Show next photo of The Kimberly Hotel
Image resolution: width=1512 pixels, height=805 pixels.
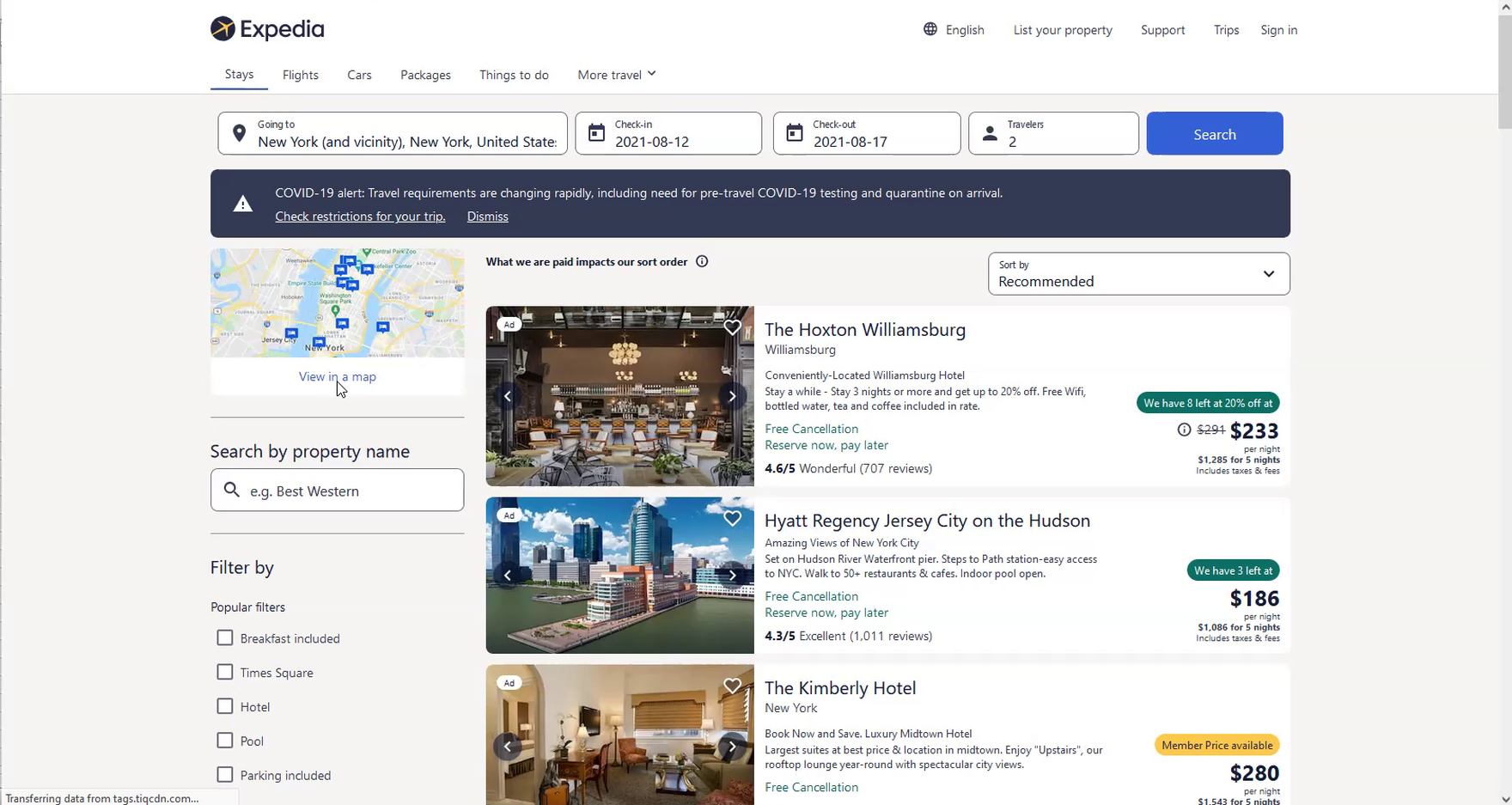[732, 747]
